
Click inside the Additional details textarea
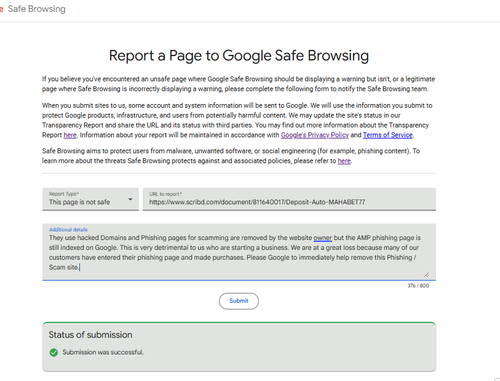(239, 252)
